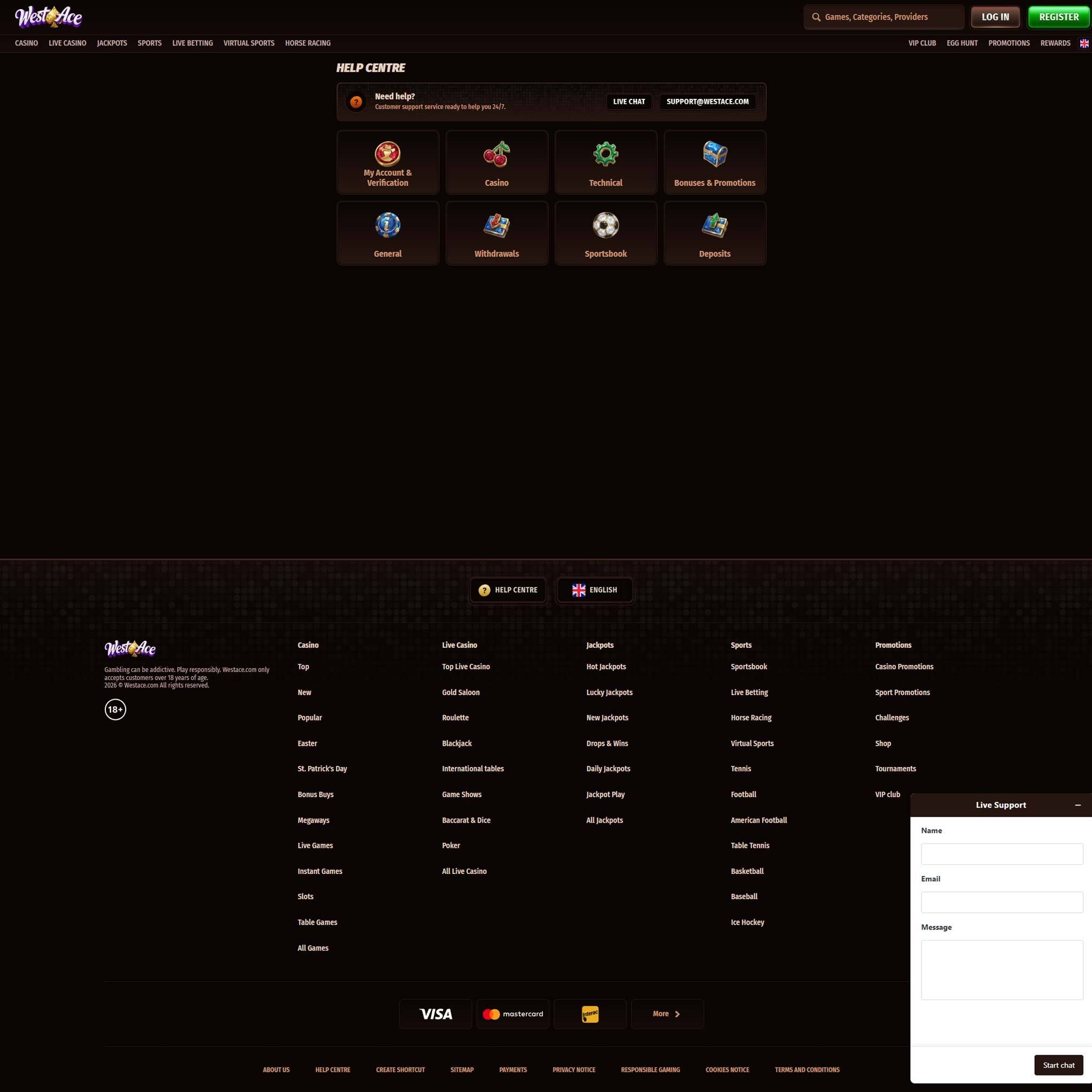The image size is (1092, 1092).
Task: Open the Responsible Gaming footer link
Action: coord(650,1070)
